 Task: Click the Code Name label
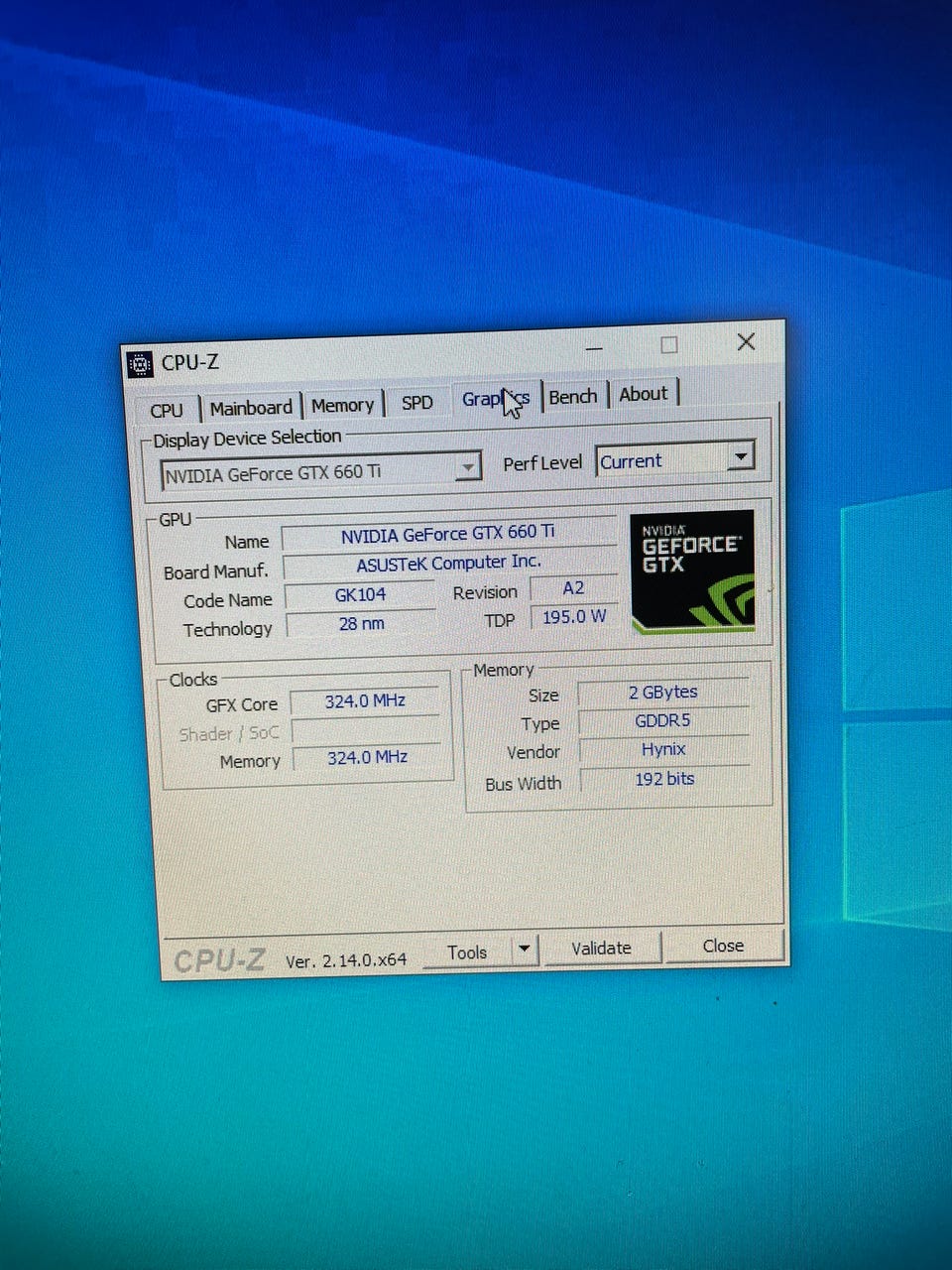tap(228, 600)
